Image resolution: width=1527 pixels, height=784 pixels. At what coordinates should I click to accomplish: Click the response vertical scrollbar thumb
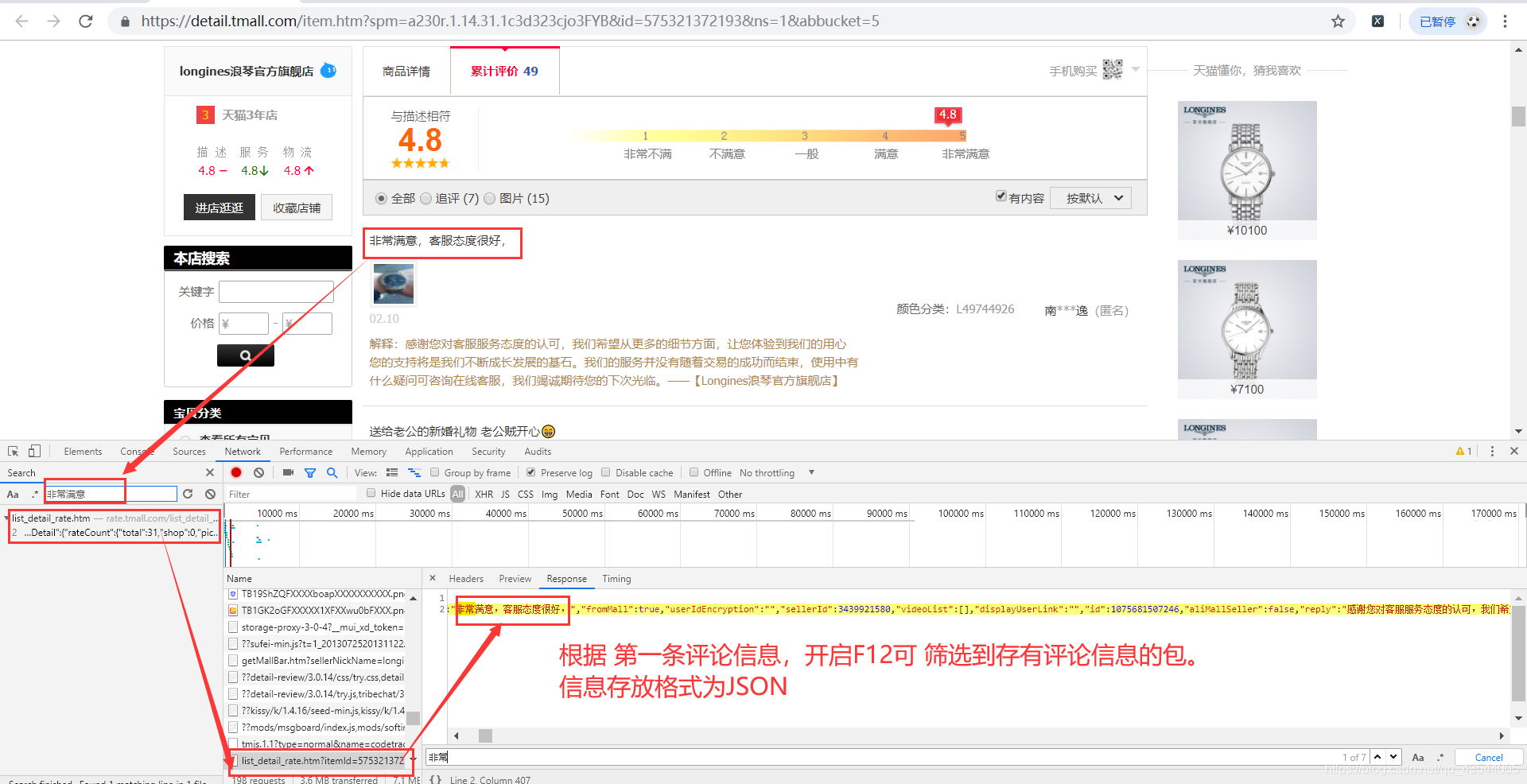(x=1518, y=654)
